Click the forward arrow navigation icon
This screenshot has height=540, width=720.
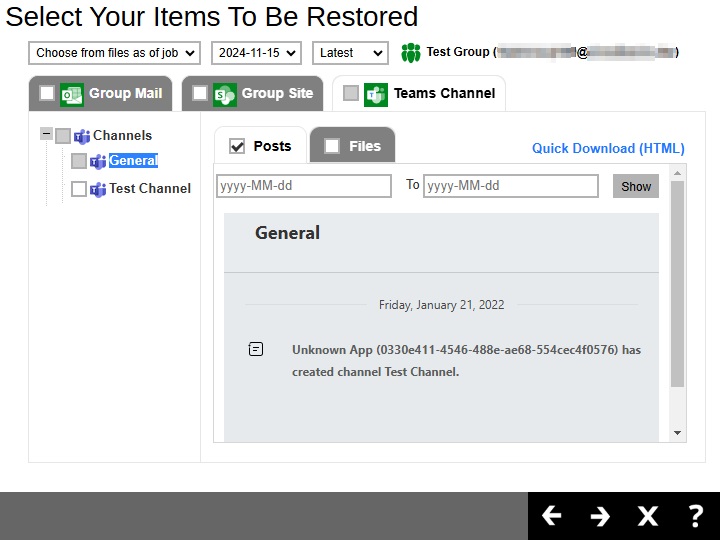pyautogui.click(x=600, y=516)
